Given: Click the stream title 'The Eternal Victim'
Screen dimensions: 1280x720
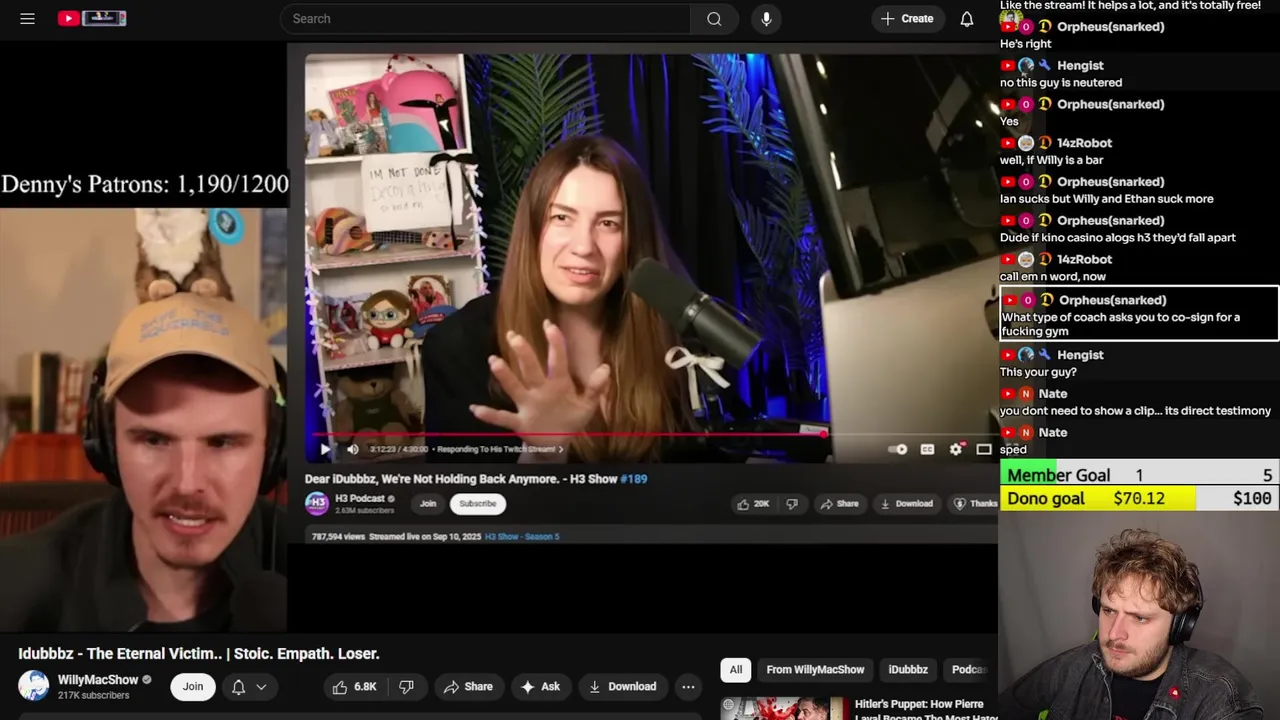Looking at the screenshot, I should (199, 654).
